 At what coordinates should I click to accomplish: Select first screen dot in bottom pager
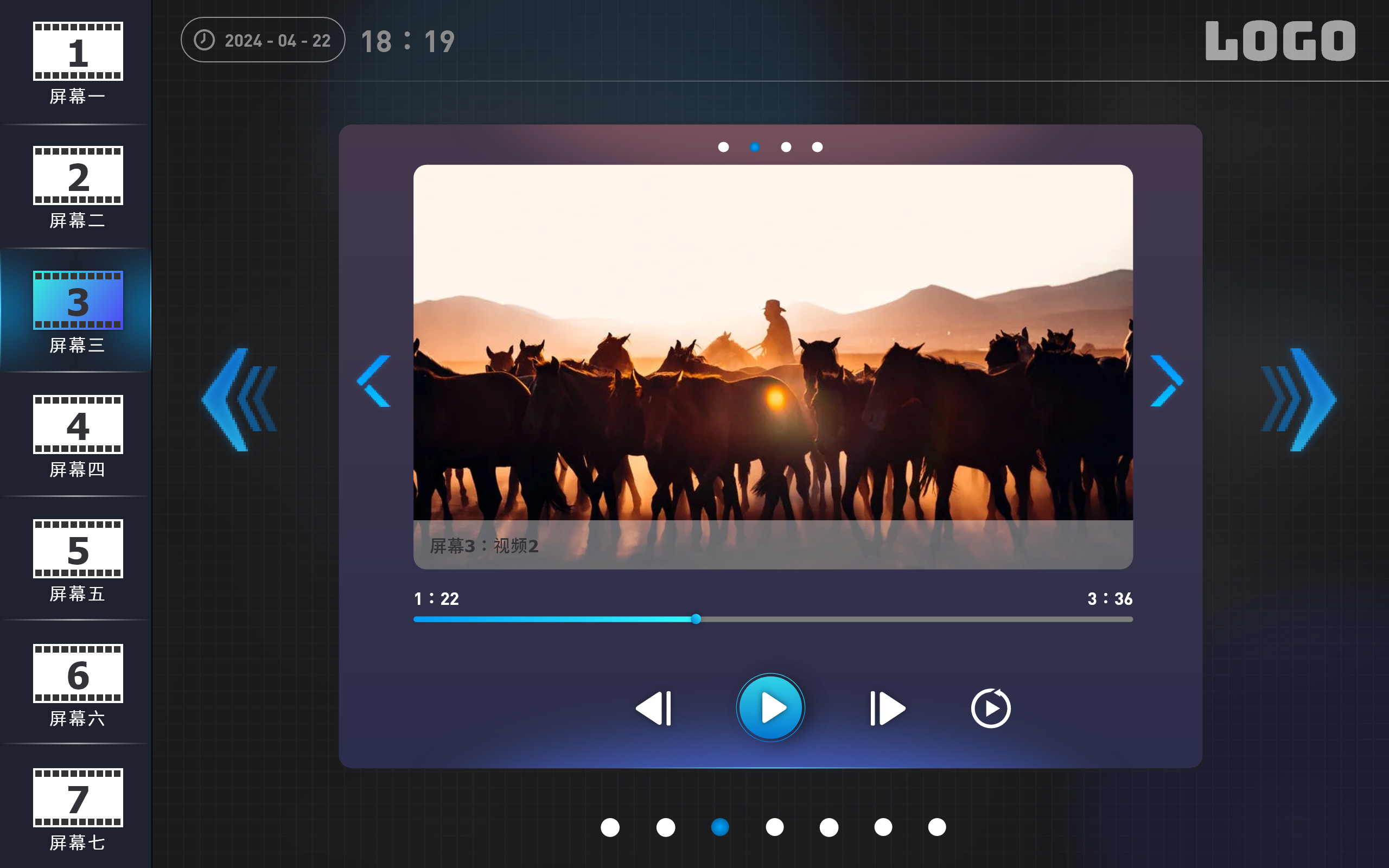tap(610, 827)
